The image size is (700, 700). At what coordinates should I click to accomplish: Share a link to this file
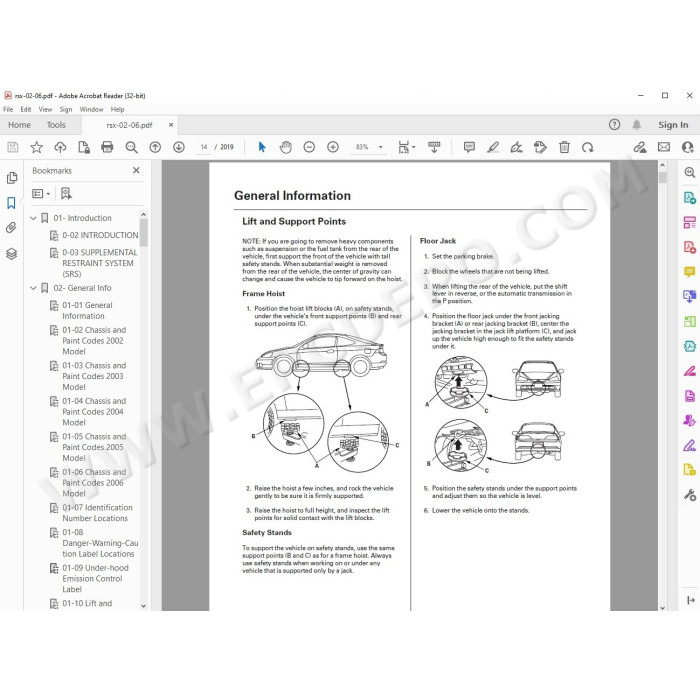coord(639,147)
